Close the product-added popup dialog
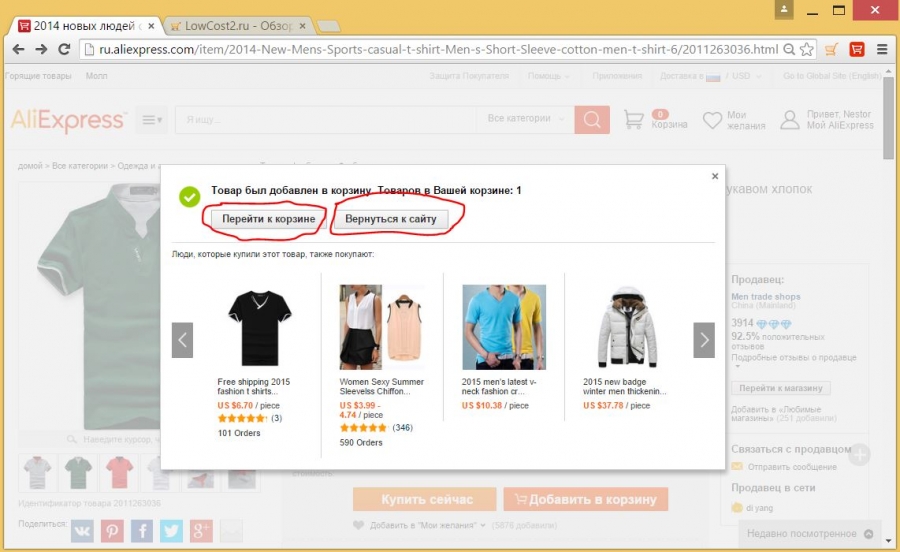Screen dimensions: 900x552 pyautogui.click(x=715, y=176)
